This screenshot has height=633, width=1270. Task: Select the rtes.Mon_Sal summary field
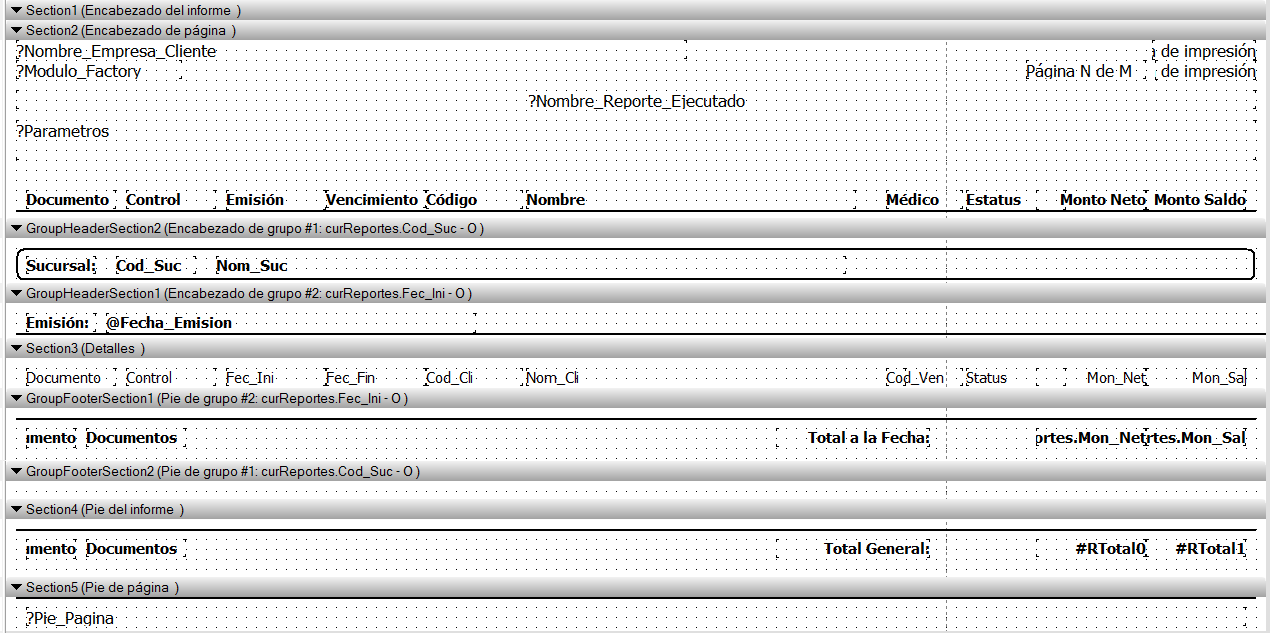(1198, 438)
